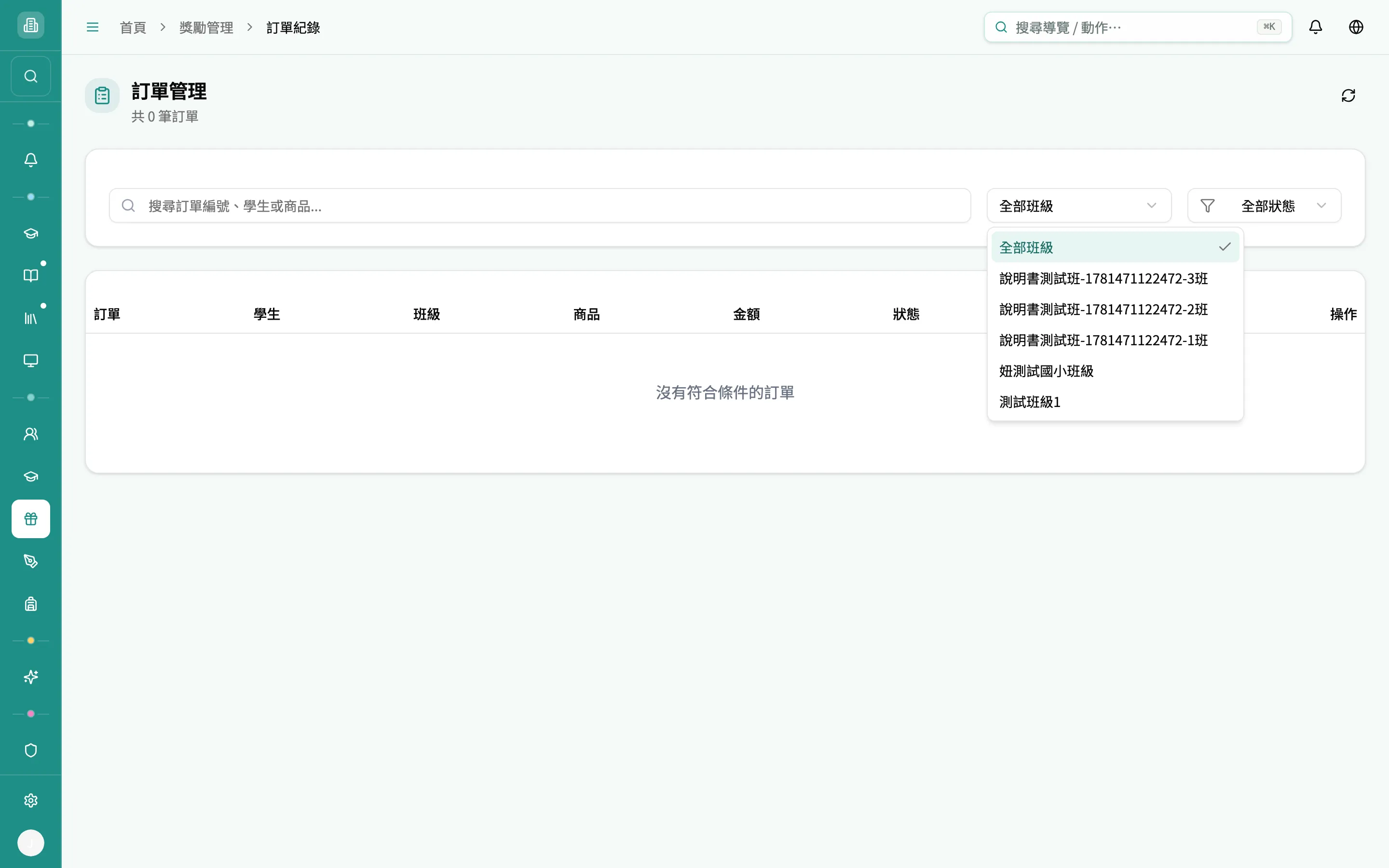This screenshot has width=1389, height=868.
Task: Open the sidebar bell notifications icon
Action: [x=30, y=160]
